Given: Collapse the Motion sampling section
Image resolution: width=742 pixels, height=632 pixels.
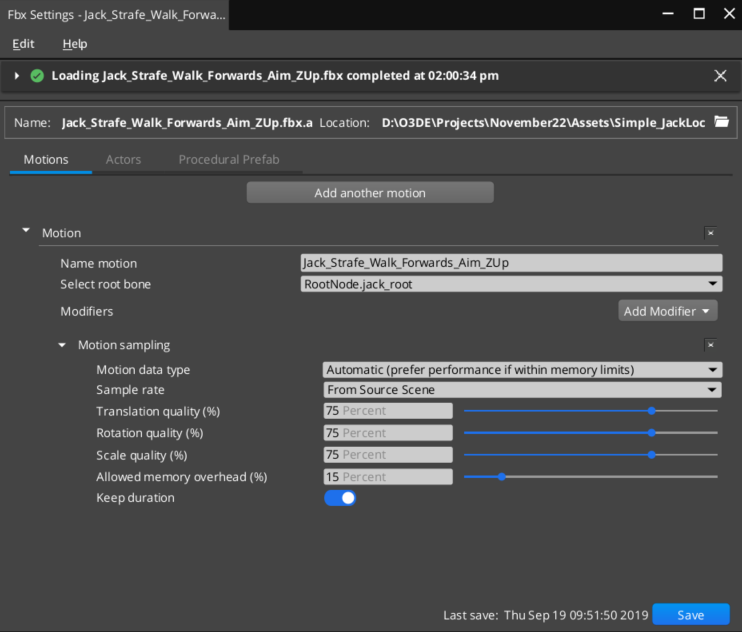Looking at the screenshot, I should tap(63, 345).
